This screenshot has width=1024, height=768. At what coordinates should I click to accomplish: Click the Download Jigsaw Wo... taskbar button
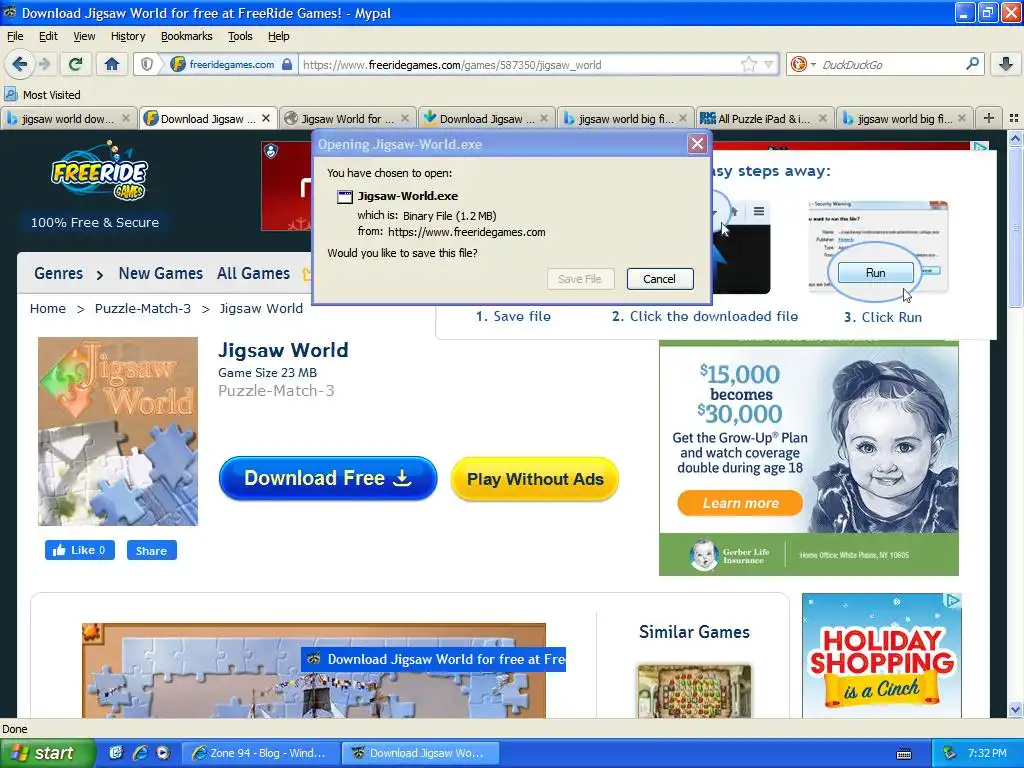coord(421,753)
